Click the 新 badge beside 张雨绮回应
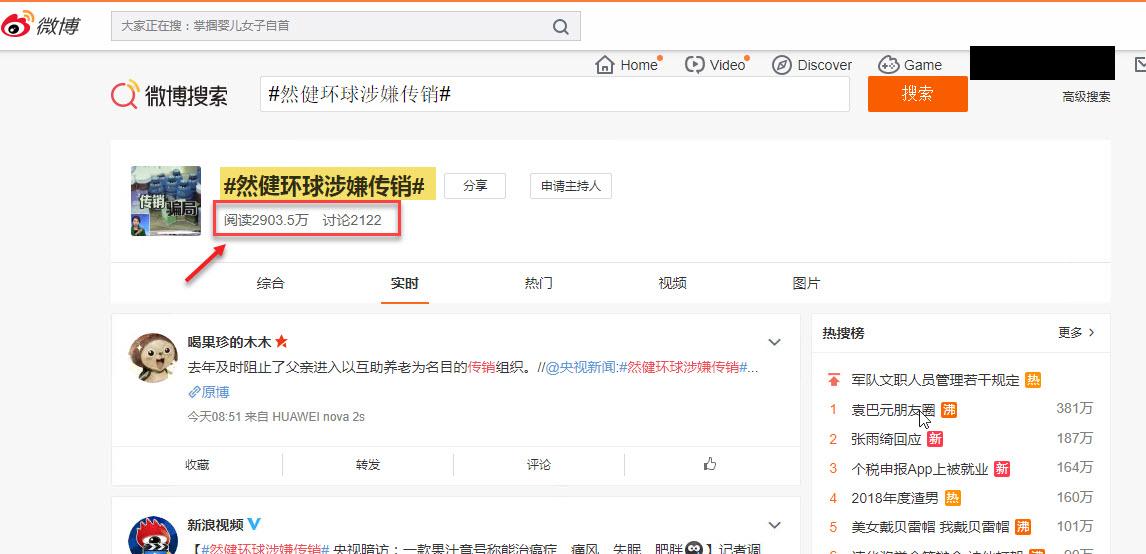Screen dimensions: 1146x554 (935, 439)
